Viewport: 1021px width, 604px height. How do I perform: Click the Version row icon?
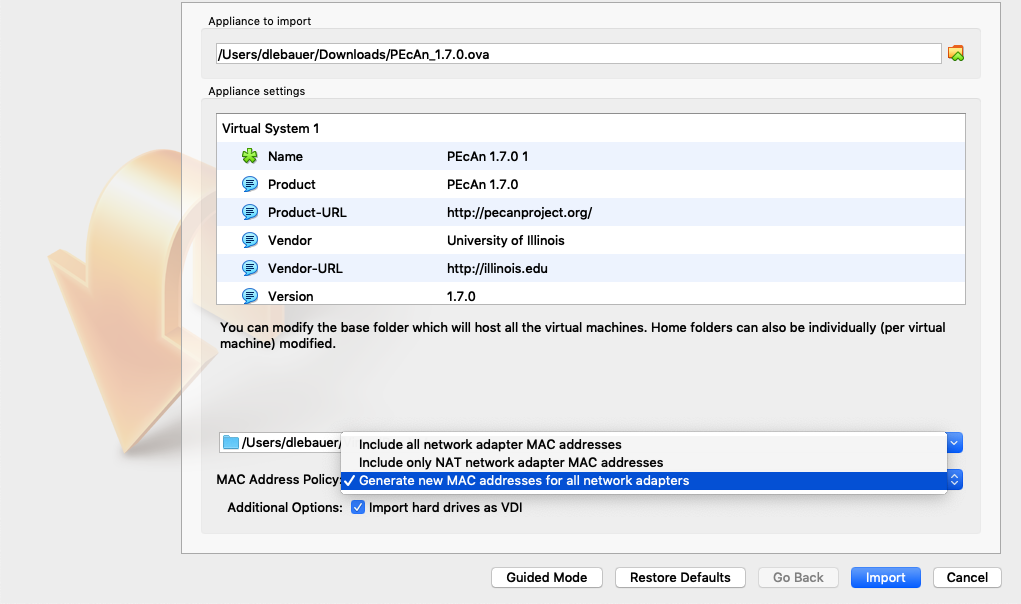pyautogui.click(x=250, y=296)
